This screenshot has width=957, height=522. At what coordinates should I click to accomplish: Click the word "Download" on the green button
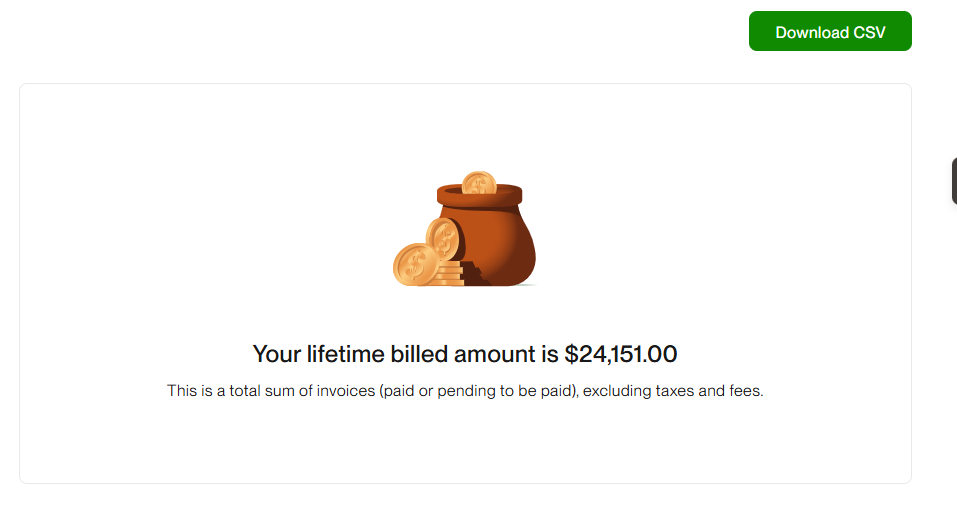(x=811, y=32)
